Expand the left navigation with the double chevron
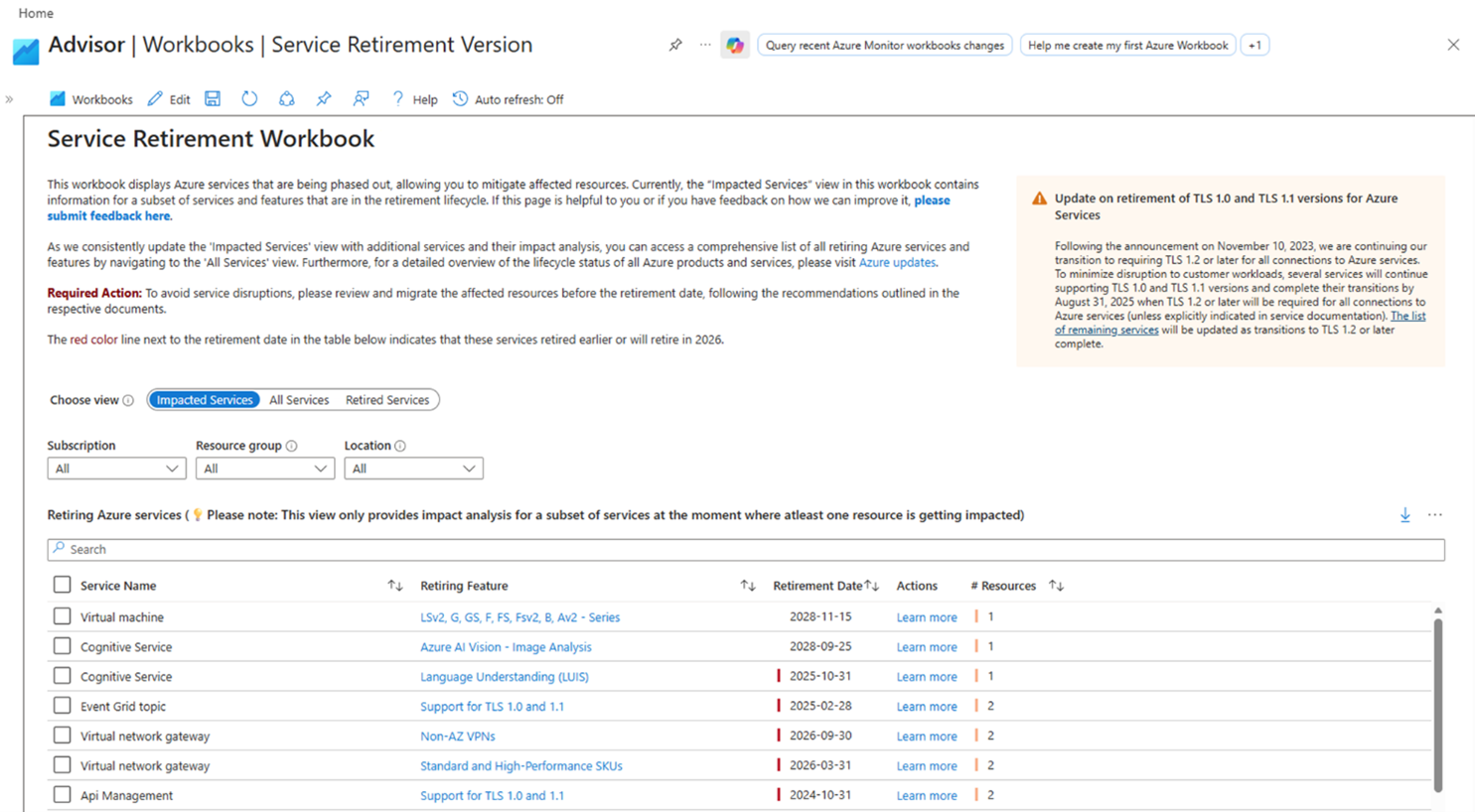This screenshot has height=812, width=1475. click(9, 99)
